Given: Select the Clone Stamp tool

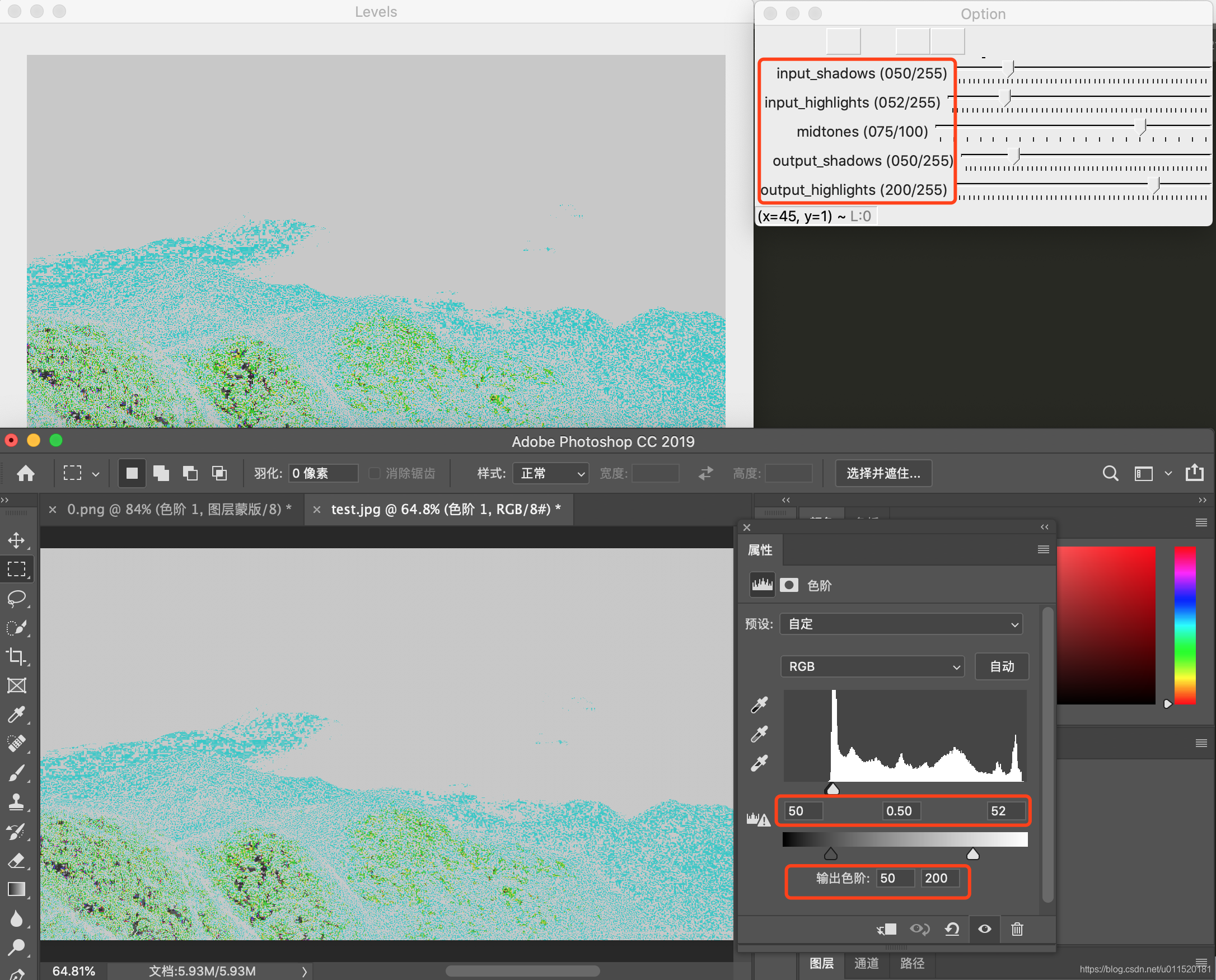Looking at the screenshot, I should pyautogui.click(x=16, y=802).
